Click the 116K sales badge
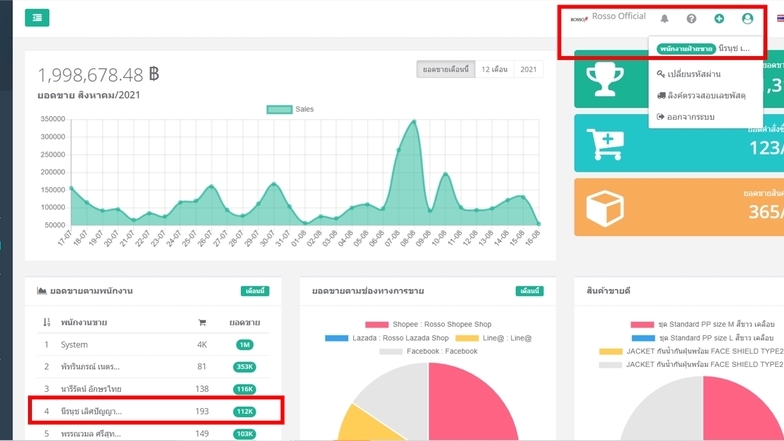The height and width of the screenshot is (441, 784). [x=244, y=390]
